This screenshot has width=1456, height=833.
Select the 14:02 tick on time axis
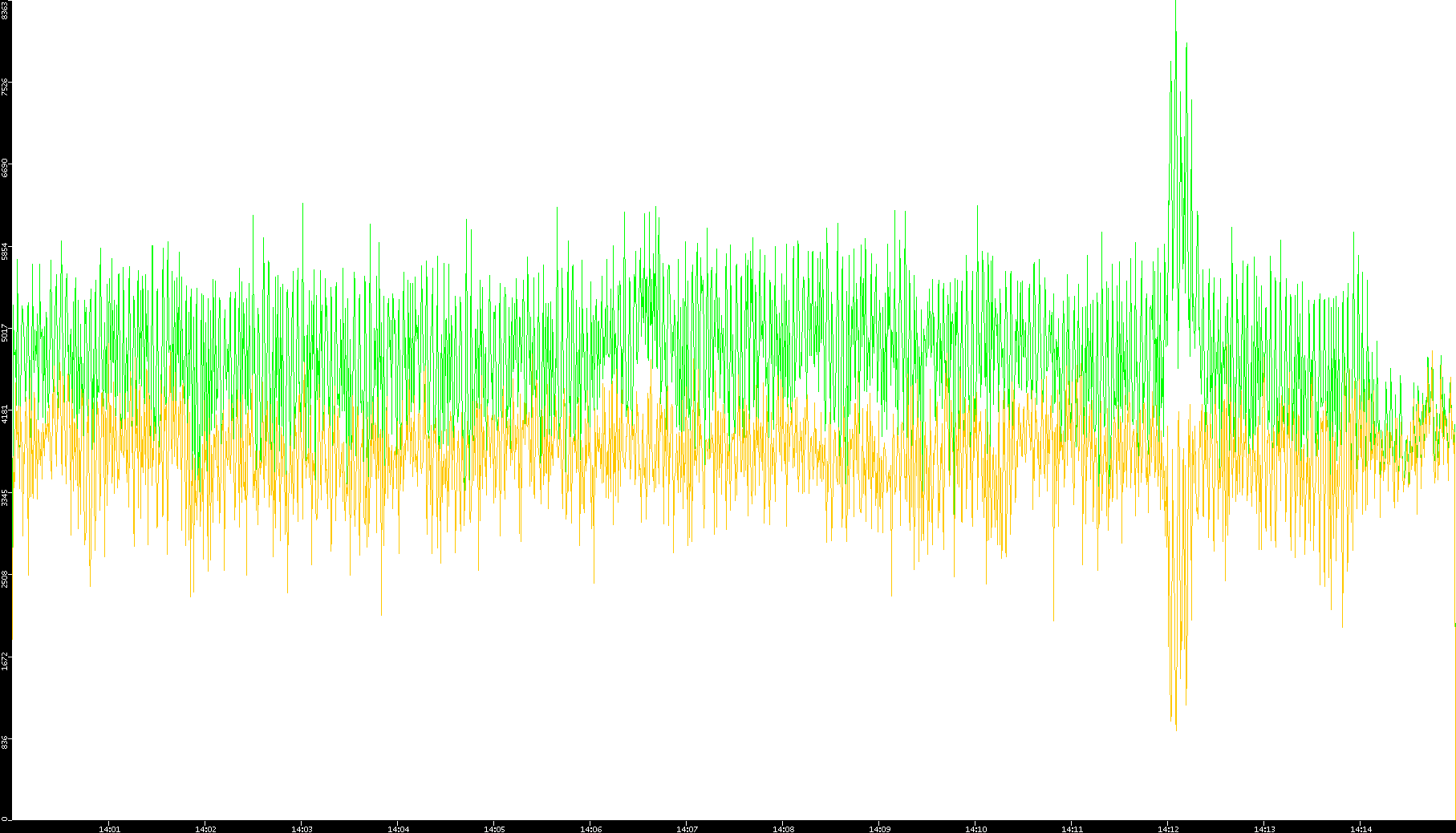205,829
